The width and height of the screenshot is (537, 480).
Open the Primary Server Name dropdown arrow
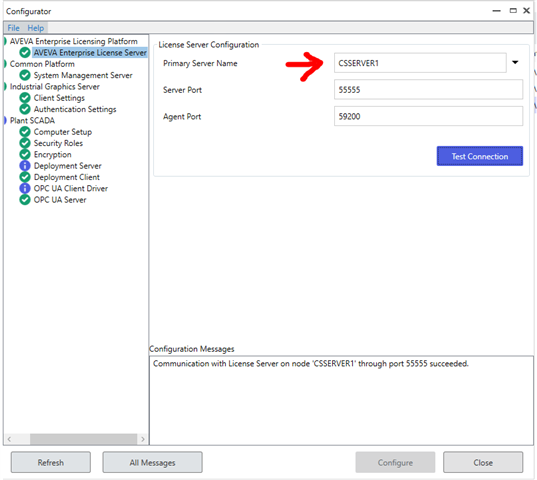tap(515, 62)
